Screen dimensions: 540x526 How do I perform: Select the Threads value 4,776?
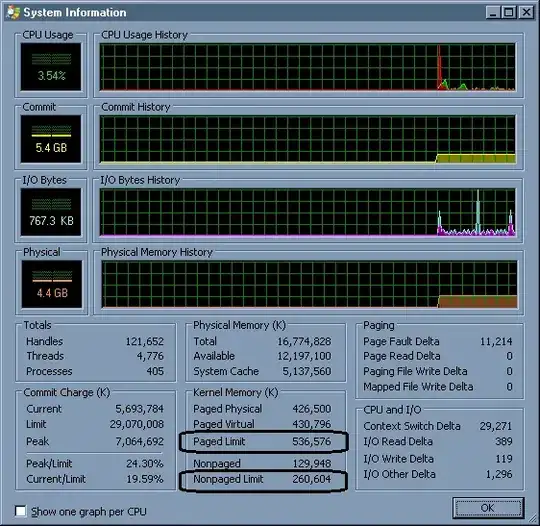pyautogui.click(x=150, y=356)
